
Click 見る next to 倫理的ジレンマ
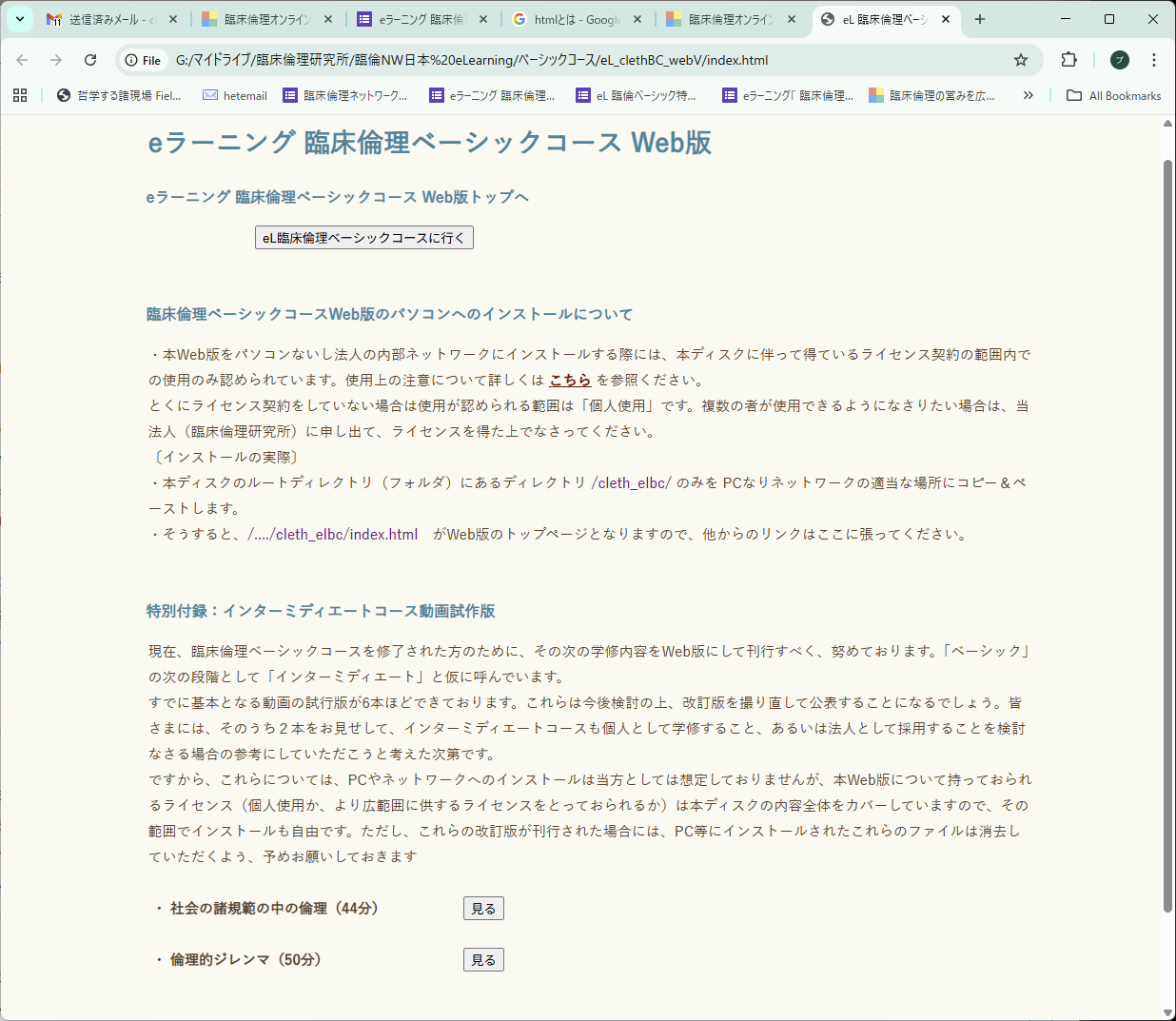483,959
